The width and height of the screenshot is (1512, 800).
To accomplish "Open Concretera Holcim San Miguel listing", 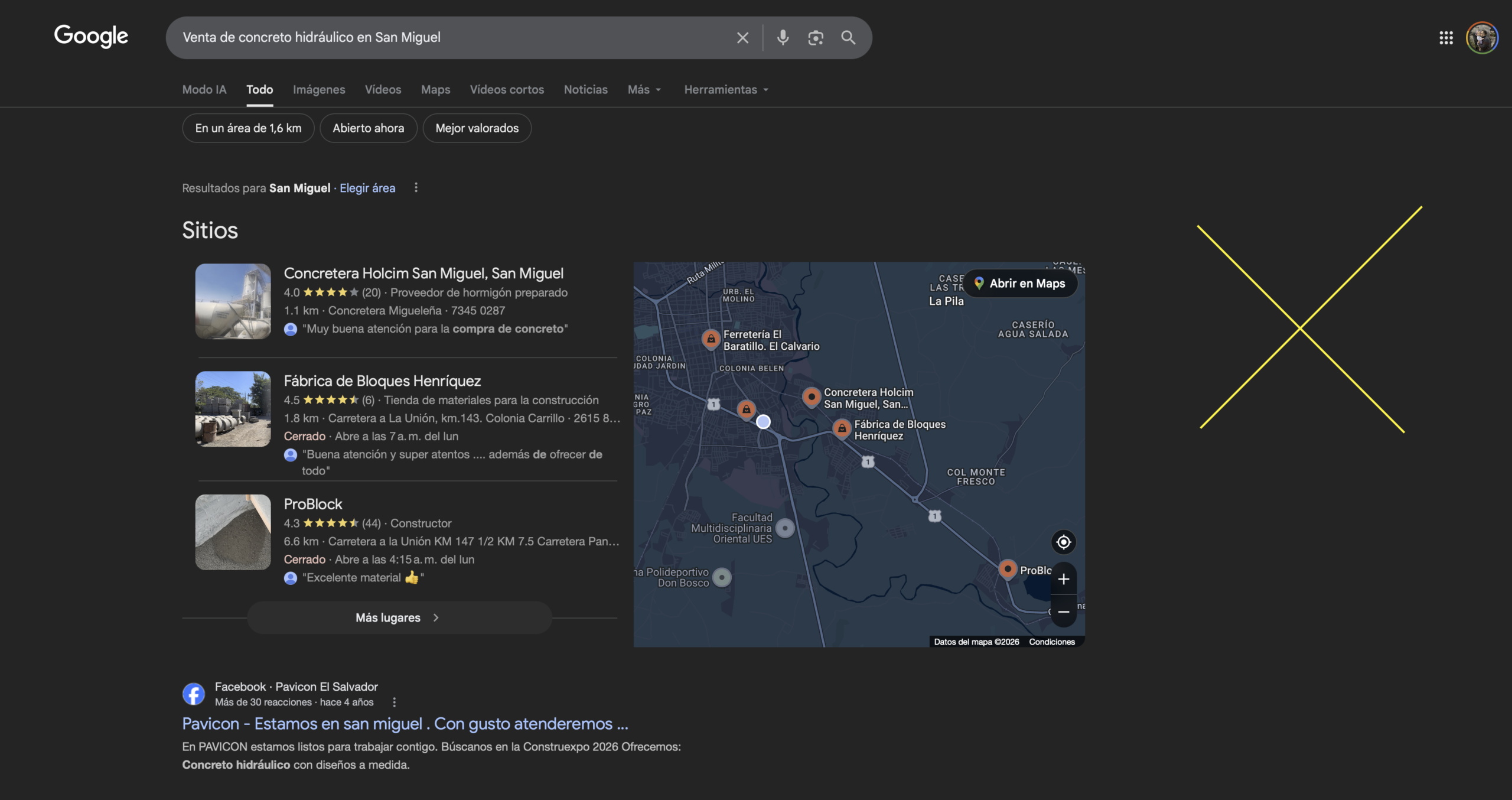I will [423, 274].
